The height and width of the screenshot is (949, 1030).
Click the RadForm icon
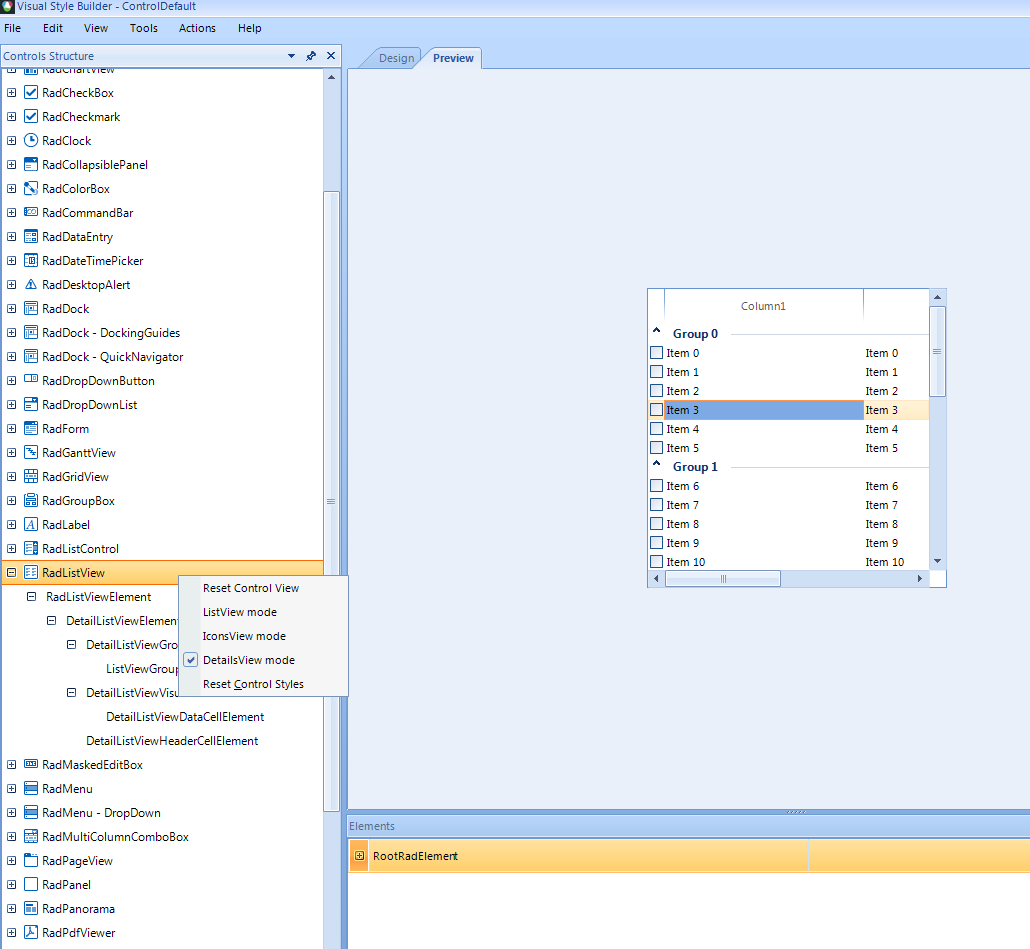click(31, 429)
